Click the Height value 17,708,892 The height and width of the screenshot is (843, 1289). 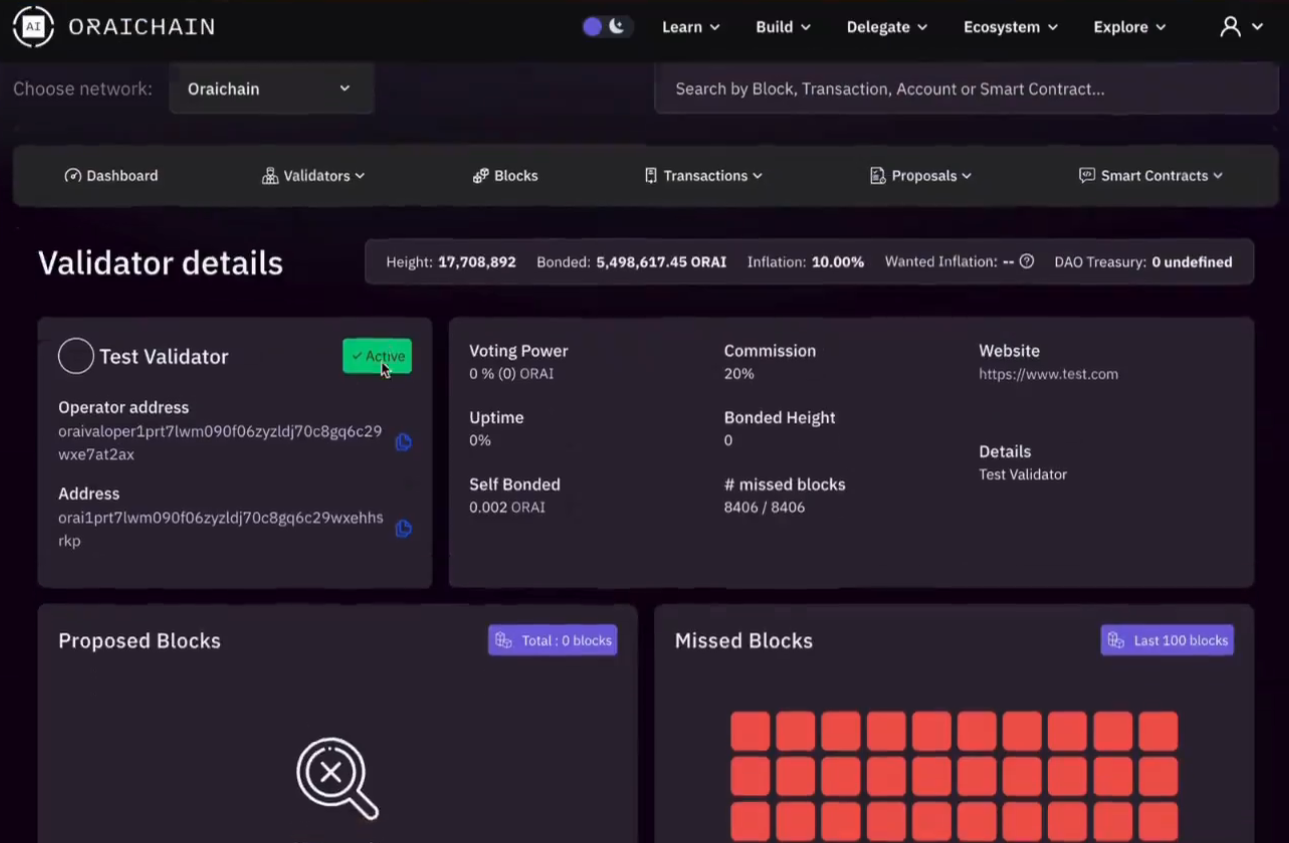[x=477, y=262]
